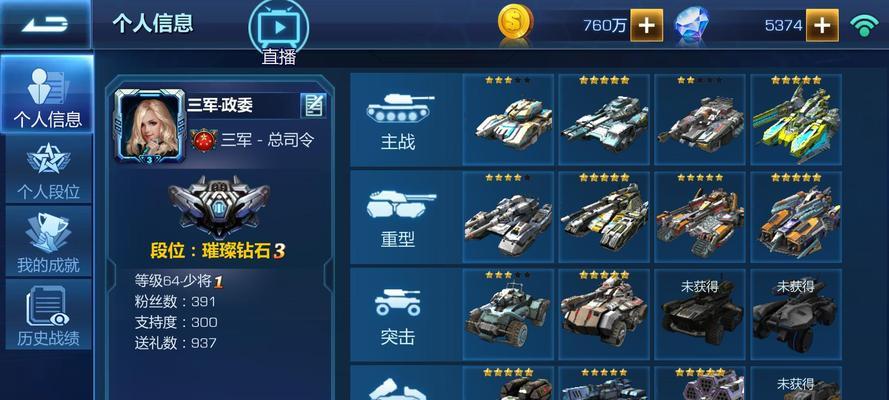Add more gold coins with plus button

point(646,25)
